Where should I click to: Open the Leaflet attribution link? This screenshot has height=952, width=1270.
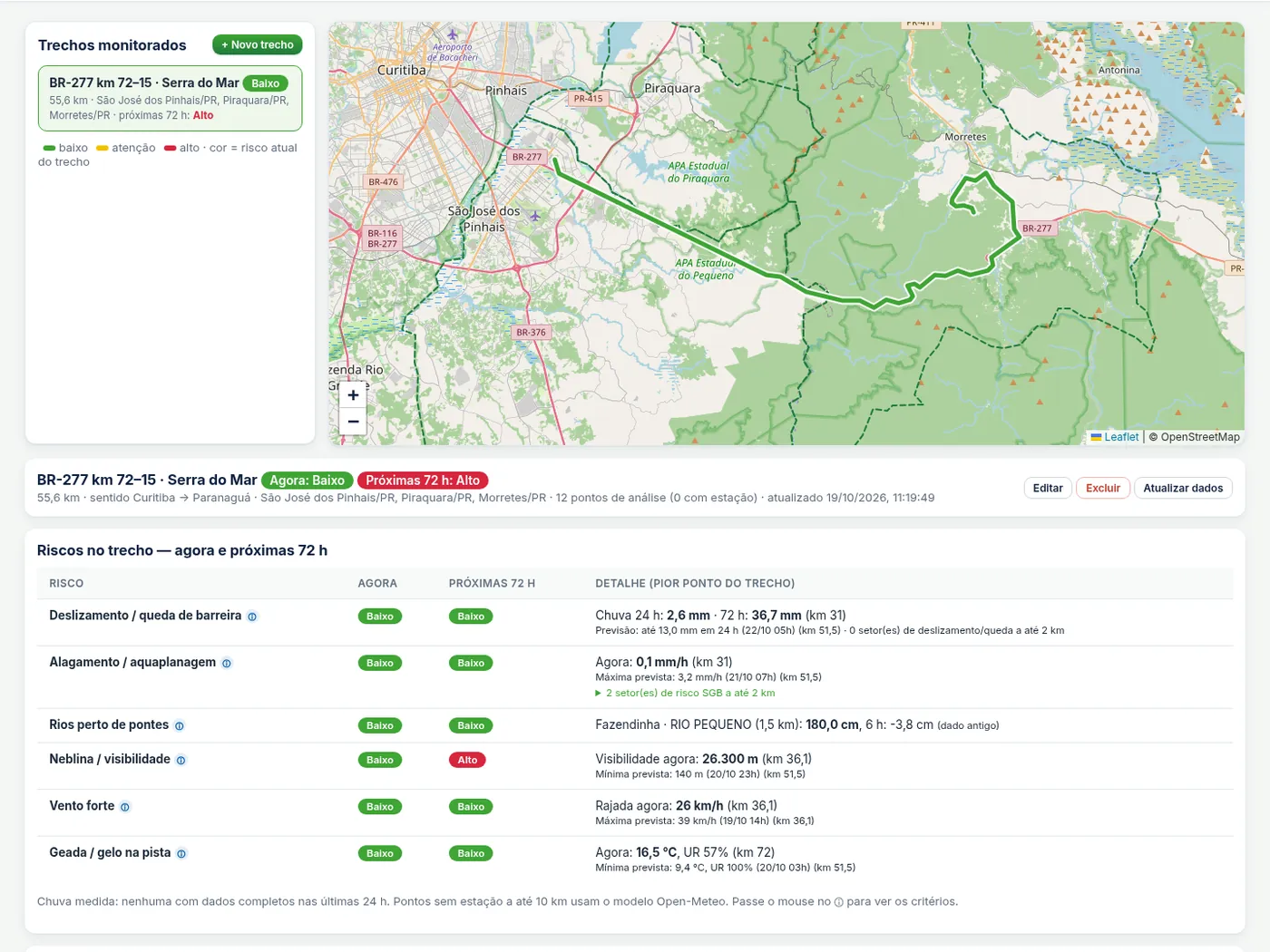click(1115, 437)
